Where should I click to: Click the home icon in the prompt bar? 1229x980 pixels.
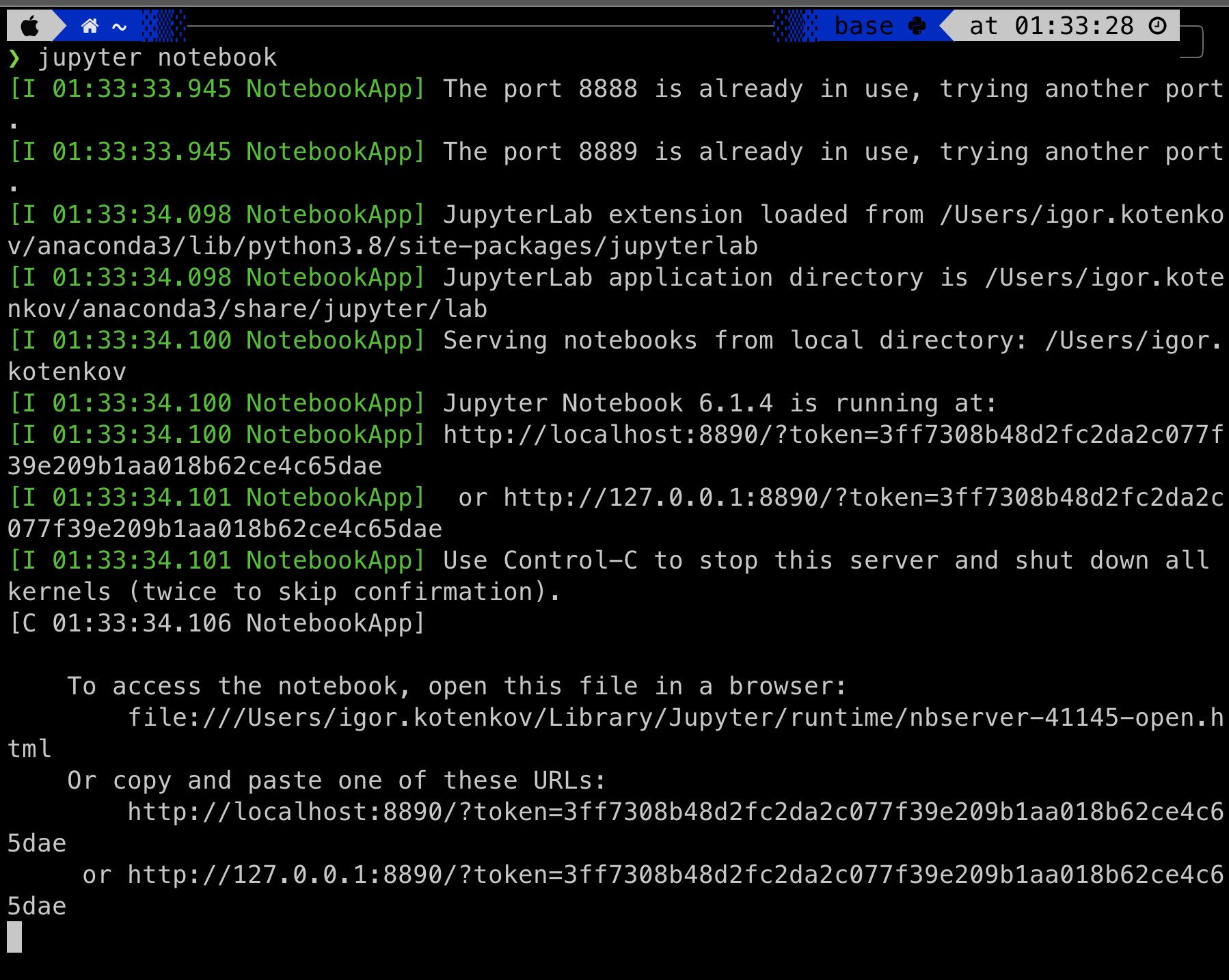coord(90,27)
